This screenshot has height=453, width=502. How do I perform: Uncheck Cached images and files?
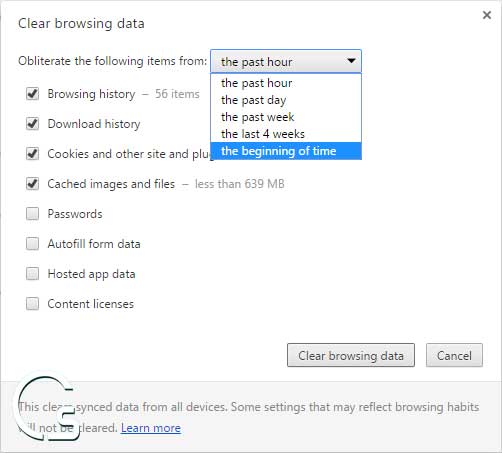[32, 184]
